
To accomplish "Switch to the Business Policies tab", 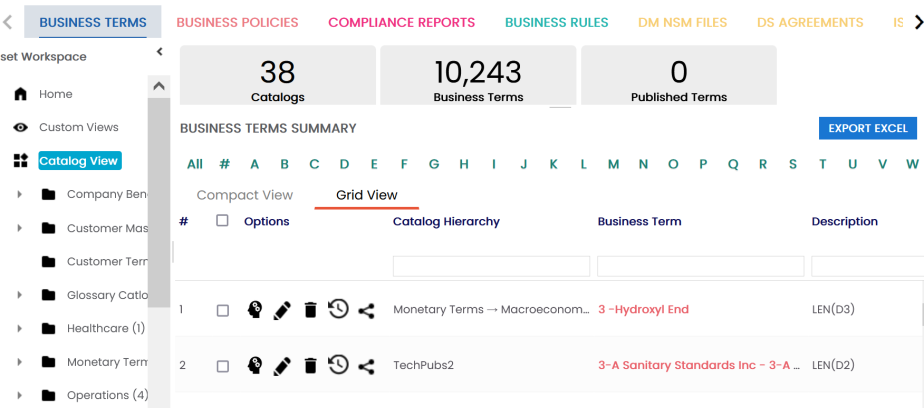I will [x=237, y=22].
